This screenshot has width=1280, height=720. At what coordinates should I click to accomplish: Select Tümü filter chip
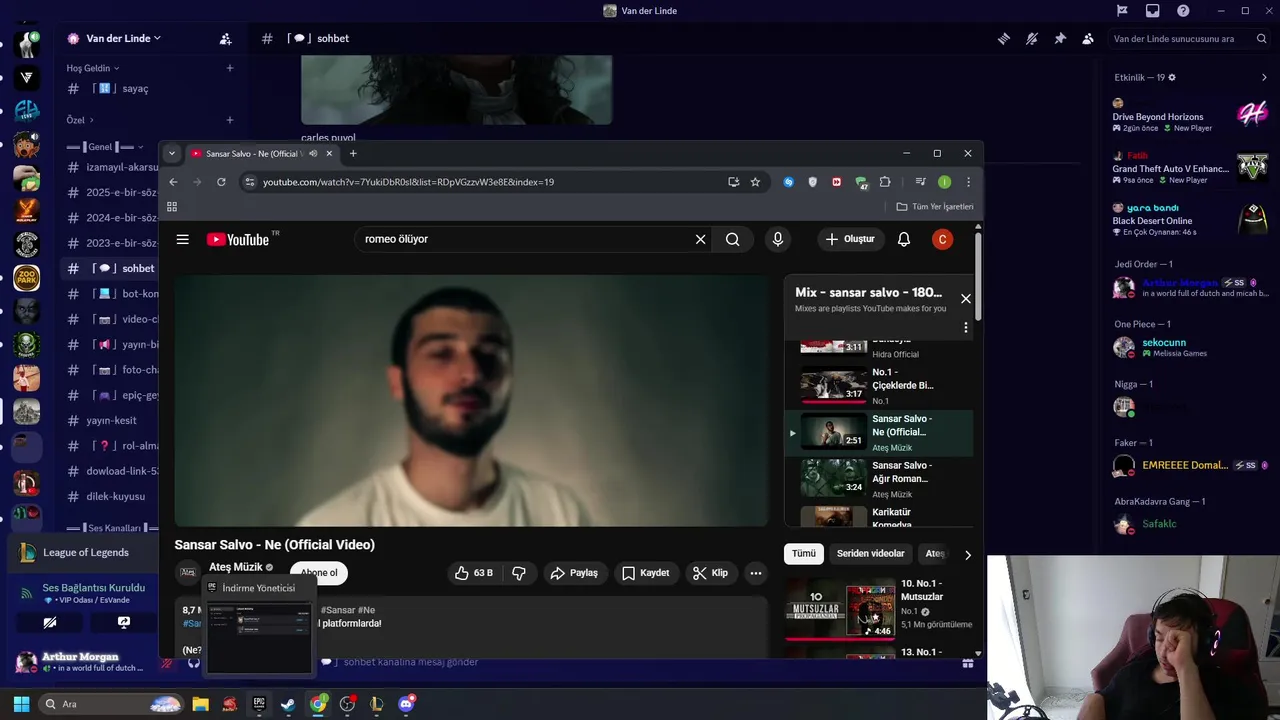pos(803,553)
